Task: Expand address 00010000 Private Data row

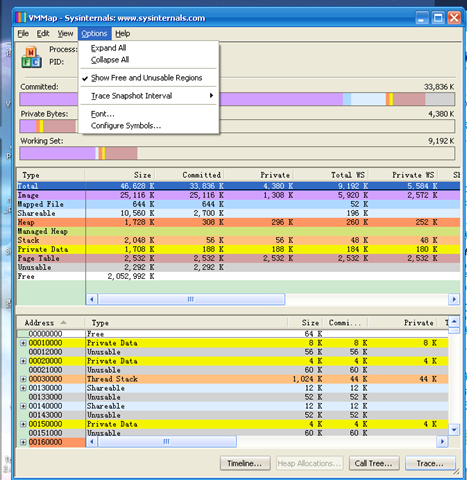Action: point(23,343)
